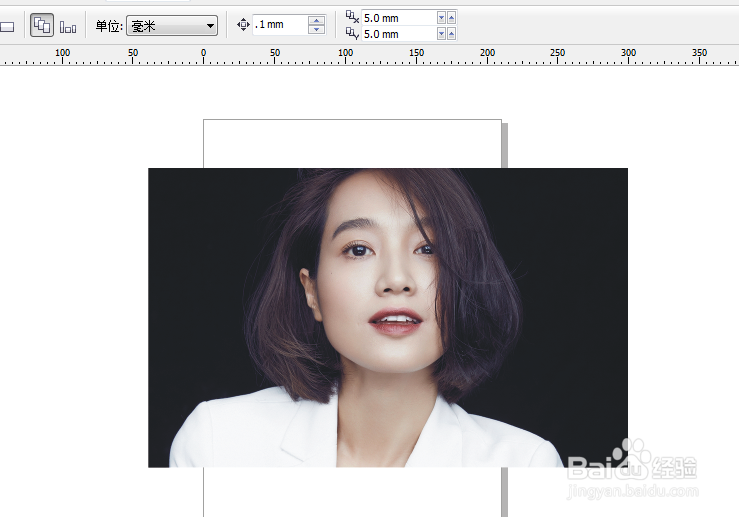Increase nudge distance with up arrow

tap(317, 20)
